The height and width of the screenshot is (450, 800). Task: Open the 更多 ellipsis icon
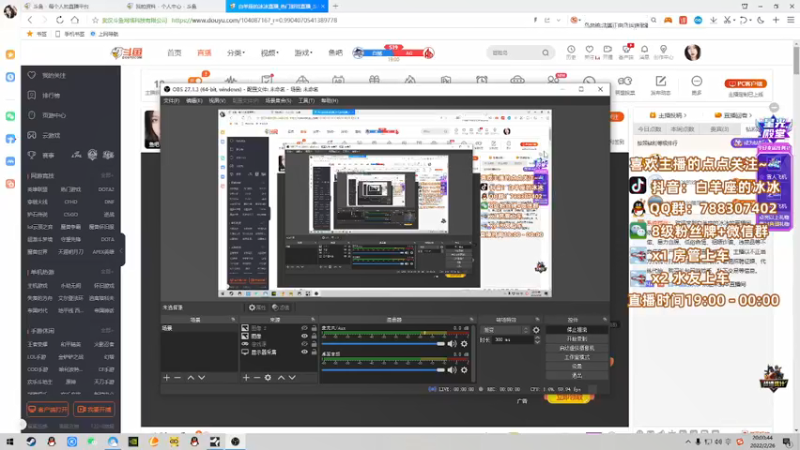point(696,82)
